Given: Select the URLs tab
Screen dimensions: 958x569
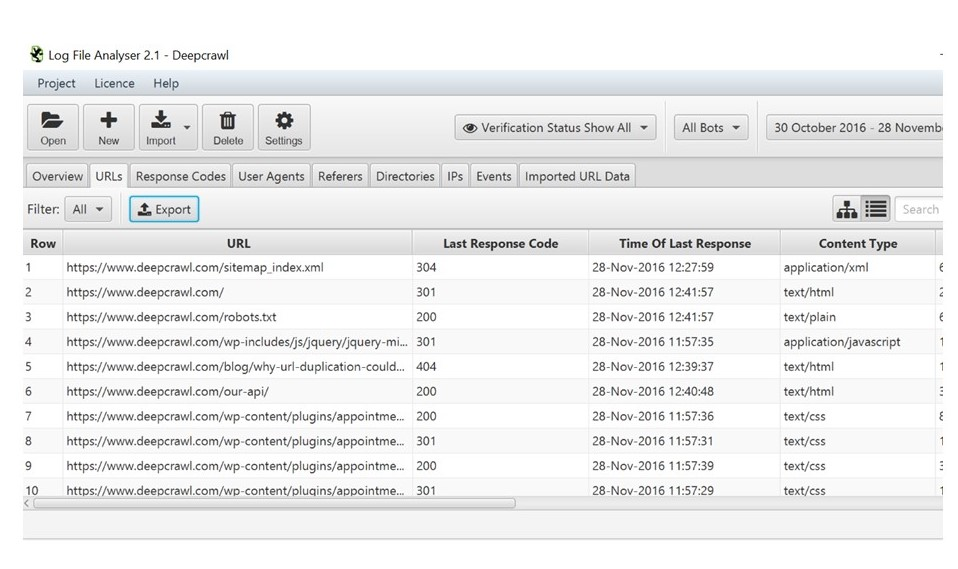Looking at the screenshot, I should [x=109, y=176].
